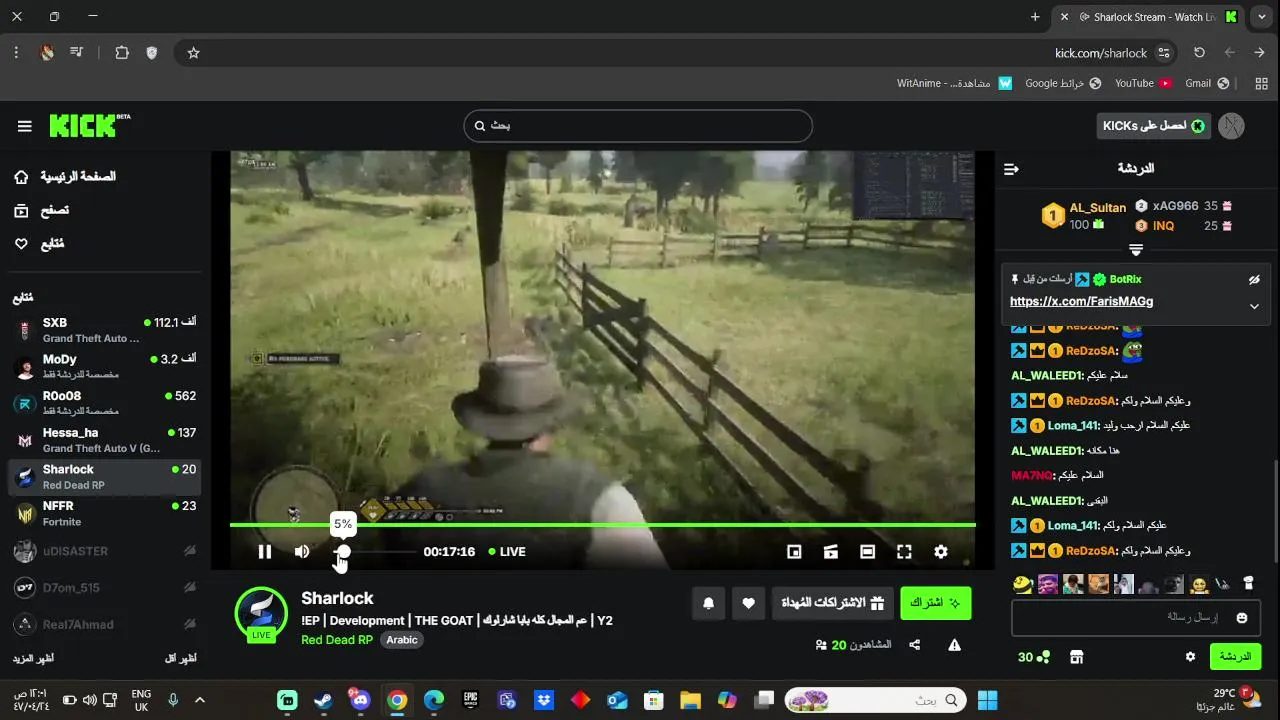Image resolution: width=1280 pixels, height=720 pixels.
Task: Toggle theater mode in the player
Action: click(867, 551)
